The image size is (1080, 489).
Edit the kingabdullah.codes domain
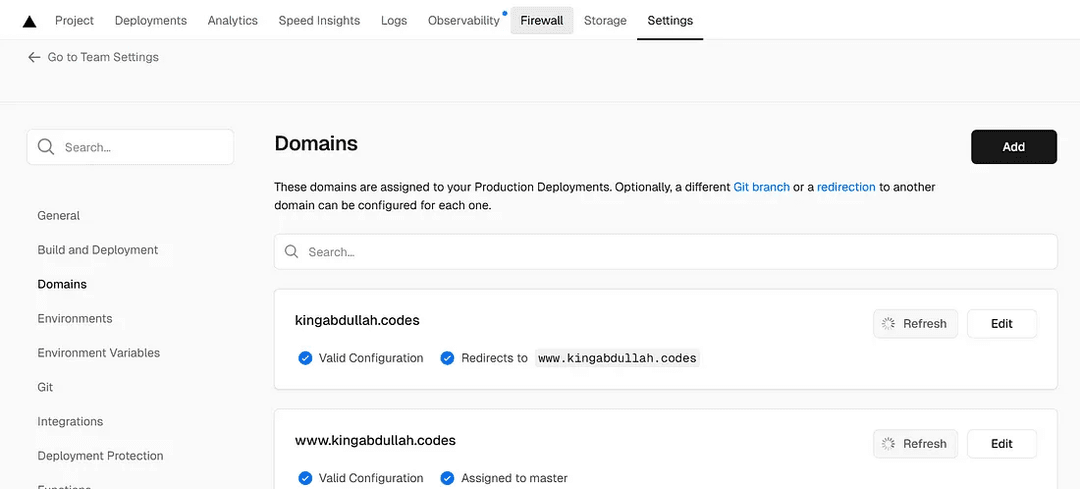coord(1001,324)
